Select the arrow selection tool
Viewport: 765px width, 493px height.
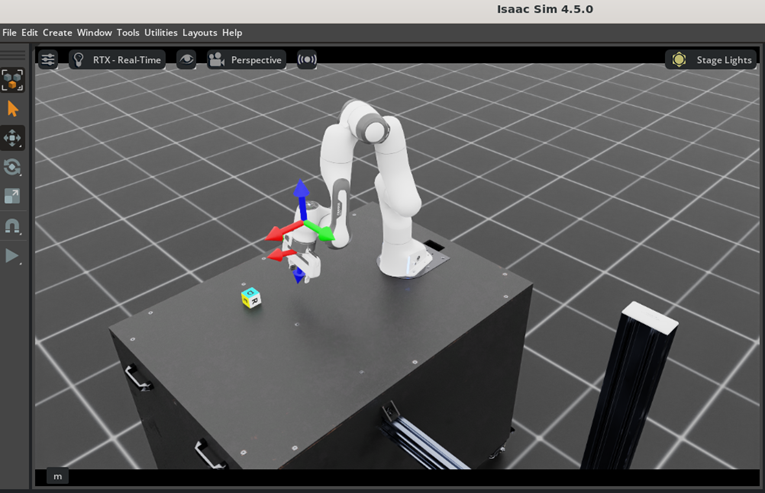(13, 108)
